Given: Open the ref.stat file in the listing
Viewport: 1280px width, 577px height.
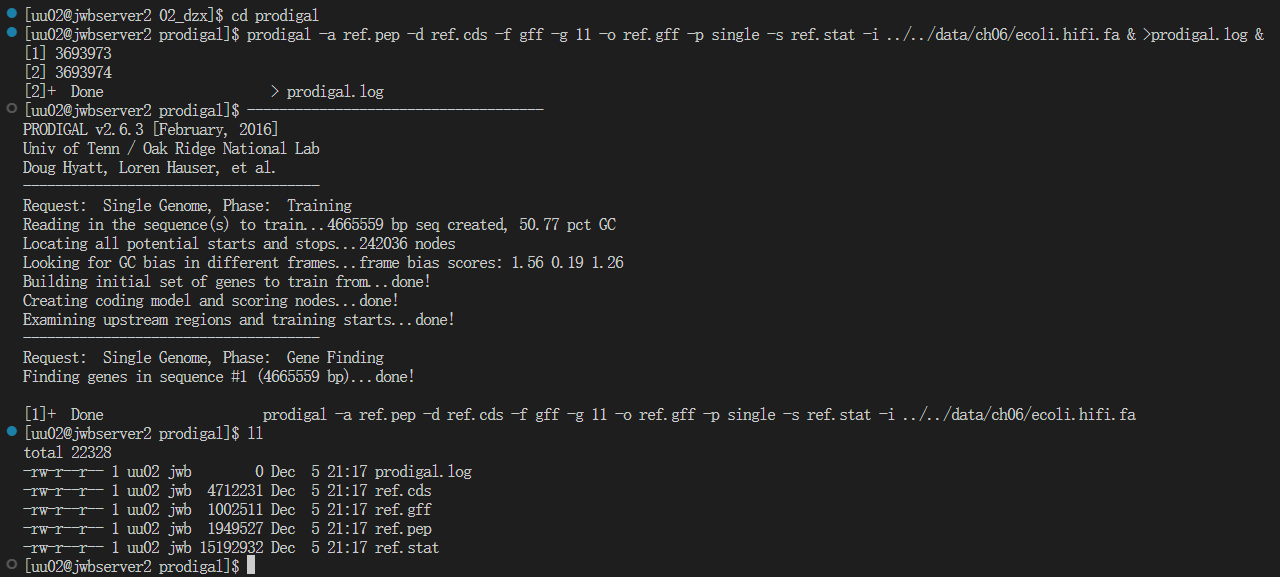Looking at the screenshot, I should [x=407, y=548].
